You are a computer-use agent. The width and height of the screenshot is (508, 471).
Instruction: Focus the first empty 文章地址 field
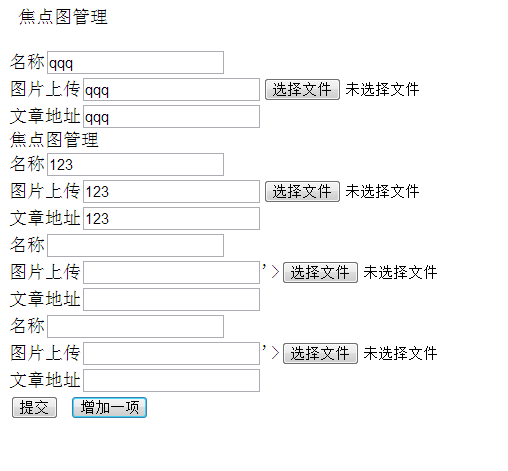tap(171, 300)
